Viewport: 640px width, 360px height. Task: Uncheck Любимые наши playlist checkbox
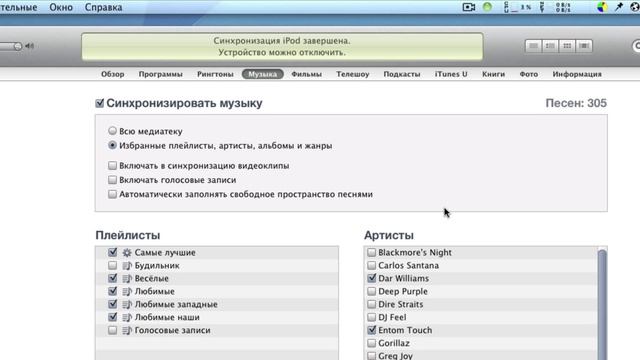point(113,317)
